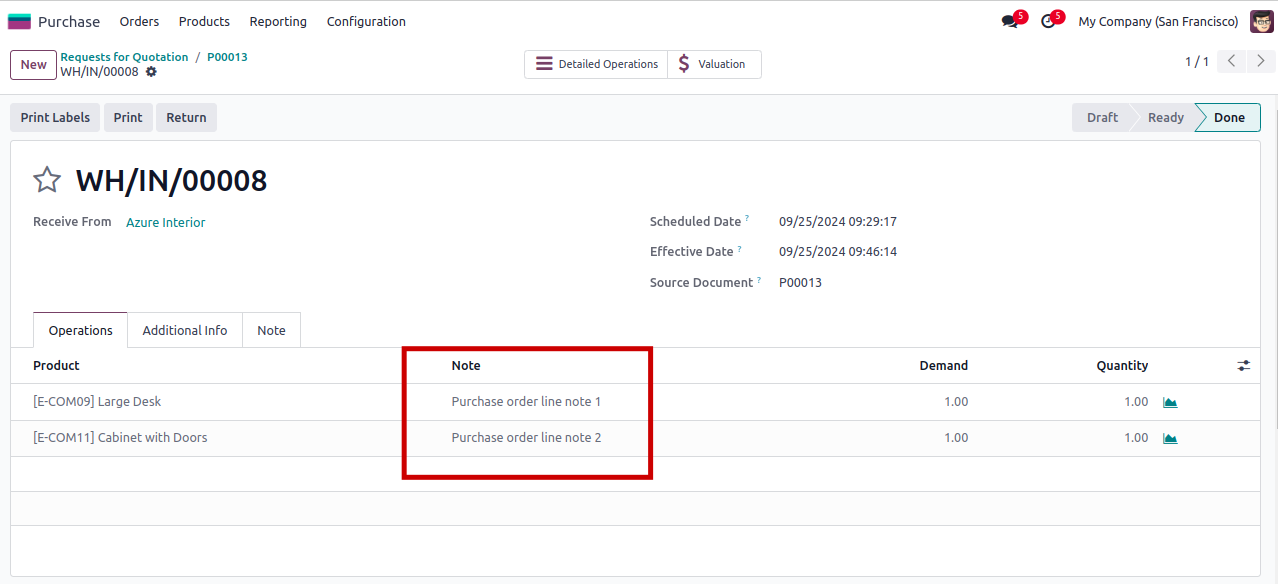Open the Azure Interior partner link
The width and height of the screenshot is (1278, 584).
[165, 223]
